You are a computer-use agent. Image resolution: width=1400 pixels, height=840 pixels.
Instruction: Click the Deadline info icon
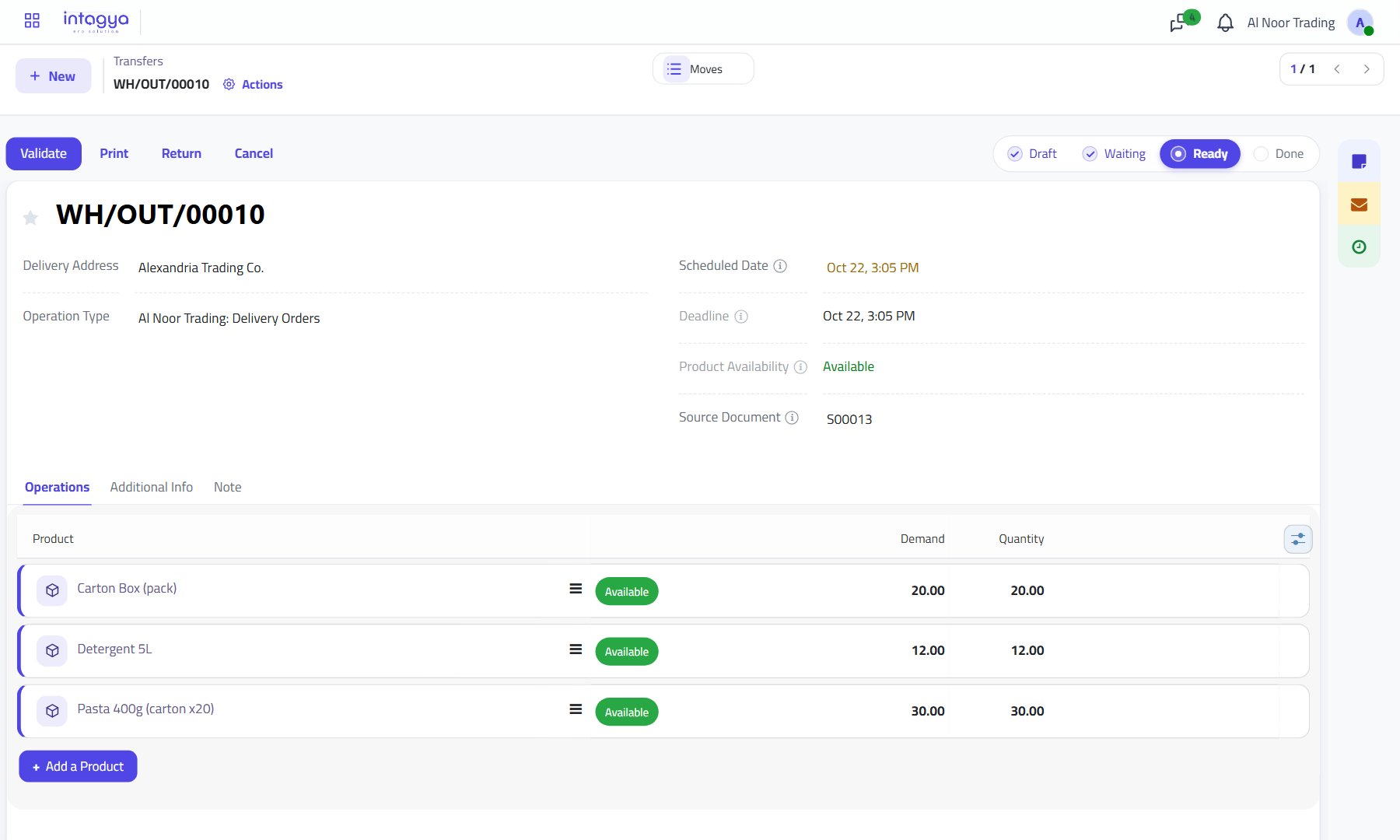[741, 317]
